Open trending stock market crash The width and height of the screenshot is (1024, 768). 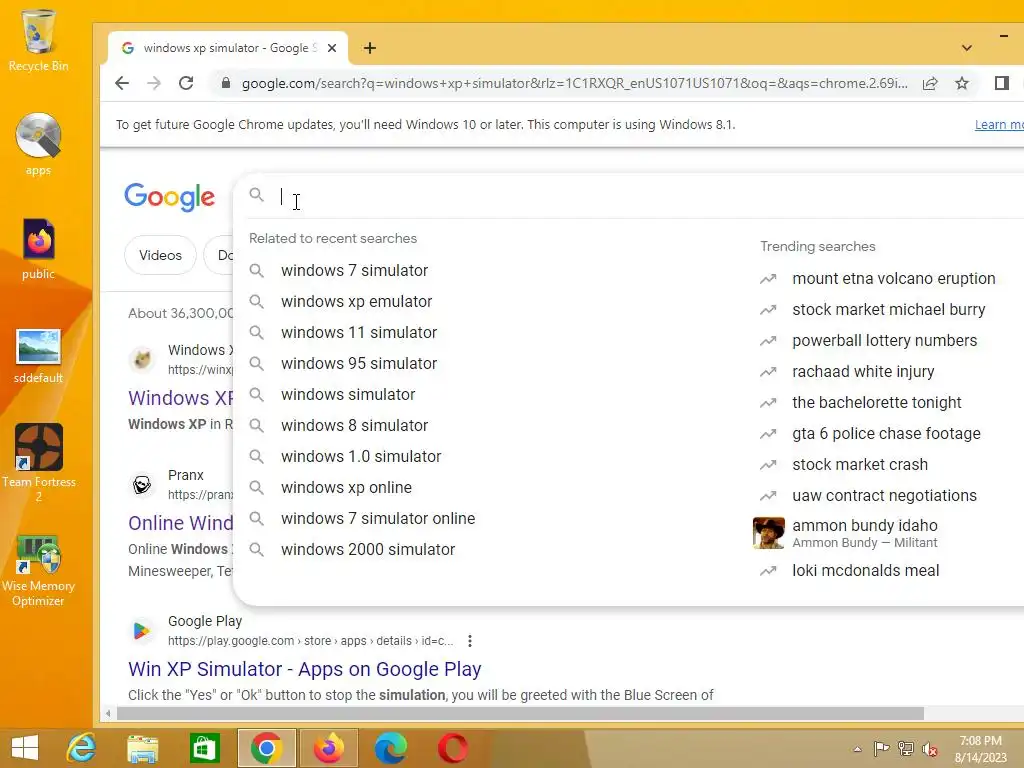point(859,465)
